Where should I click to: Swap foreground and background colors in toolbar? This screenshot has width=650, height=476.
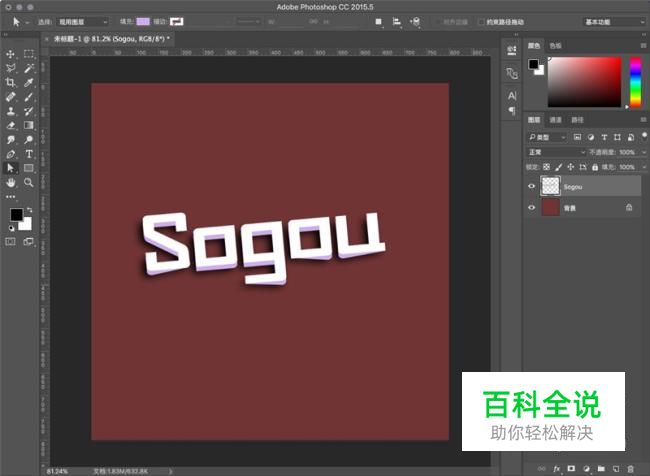pyautogui.click(x=29, y=210)
